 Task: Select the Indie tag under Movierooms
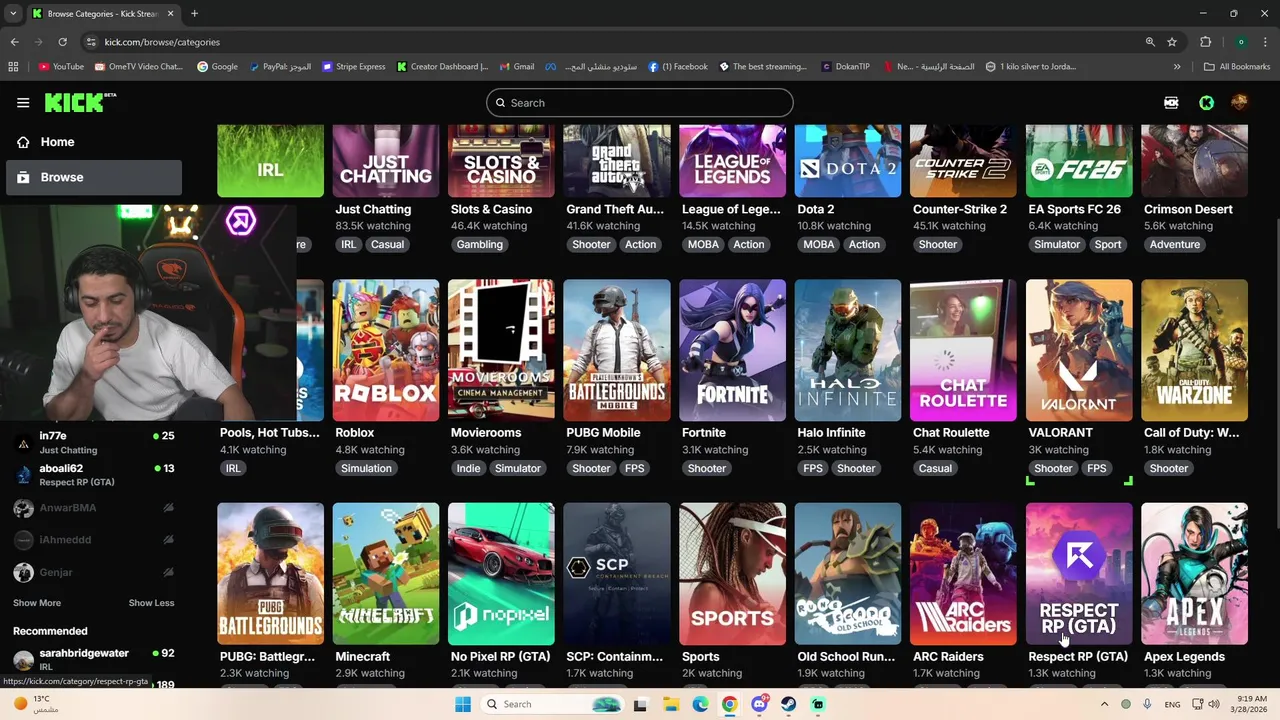(468, 468)
